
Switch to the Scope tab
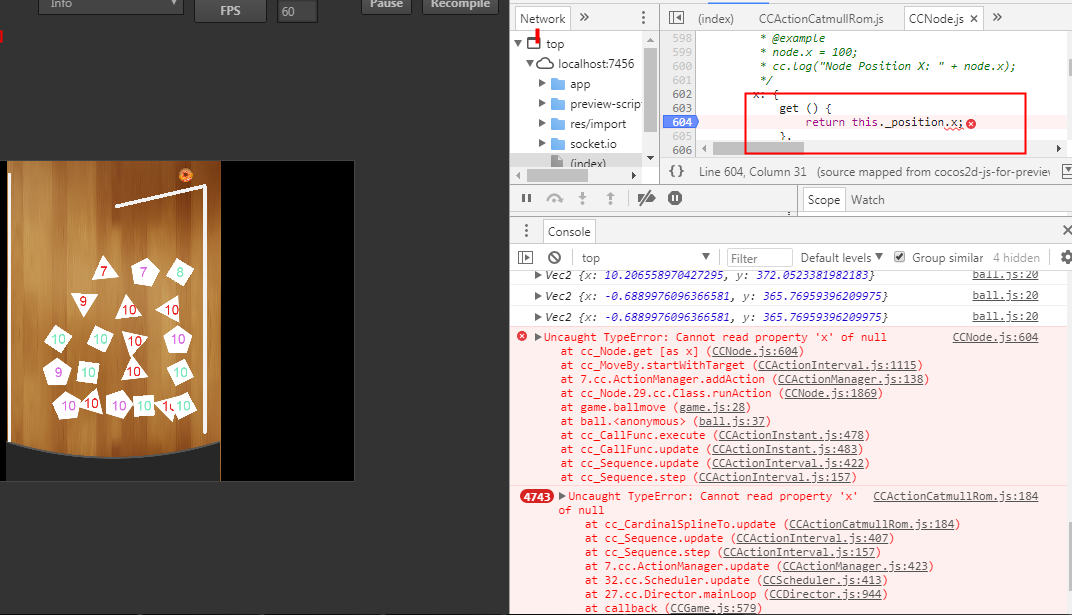[823, 200]
